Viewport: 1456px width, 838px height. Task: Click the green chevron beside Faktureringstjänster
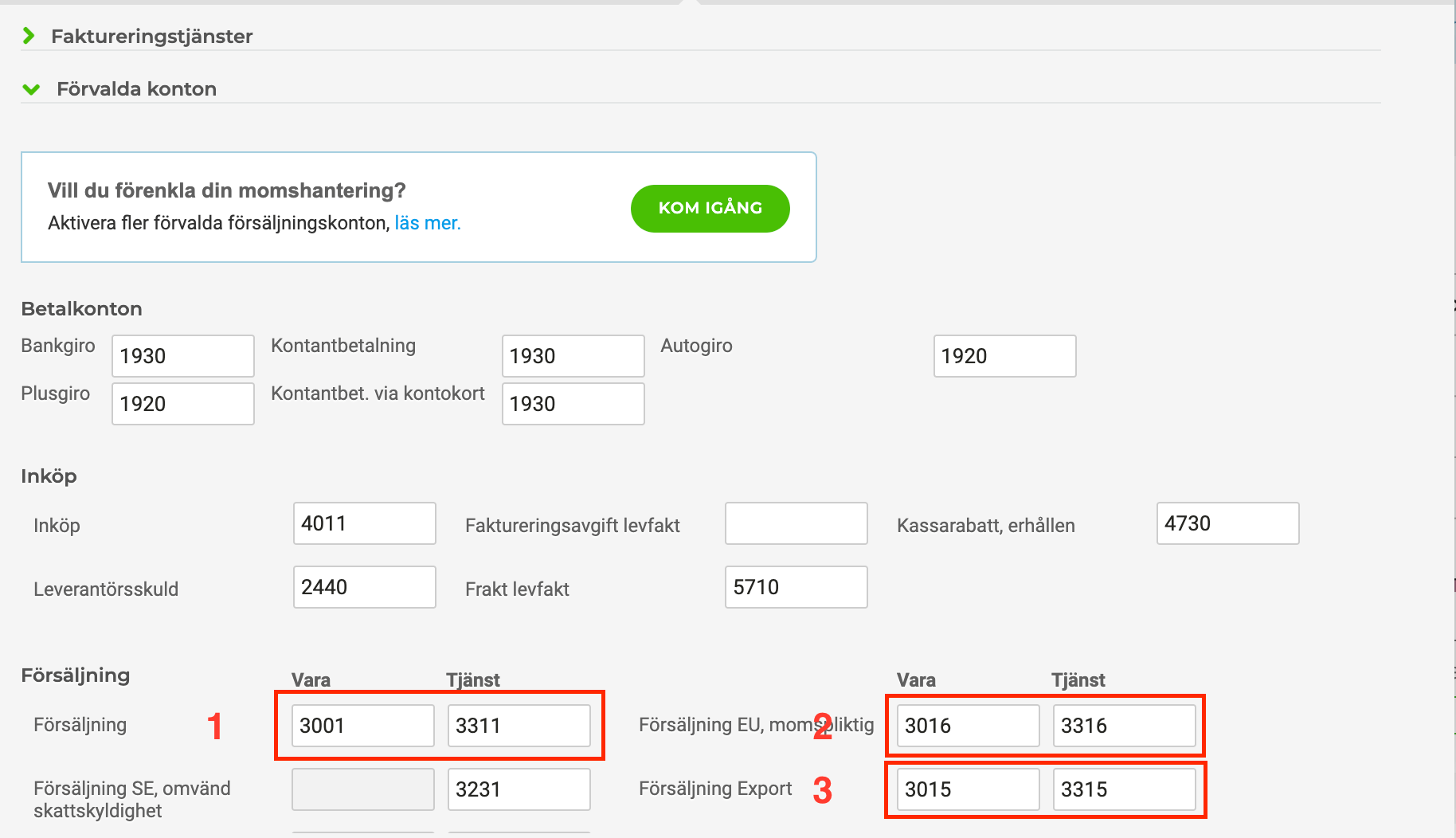(x=30, y=36)
